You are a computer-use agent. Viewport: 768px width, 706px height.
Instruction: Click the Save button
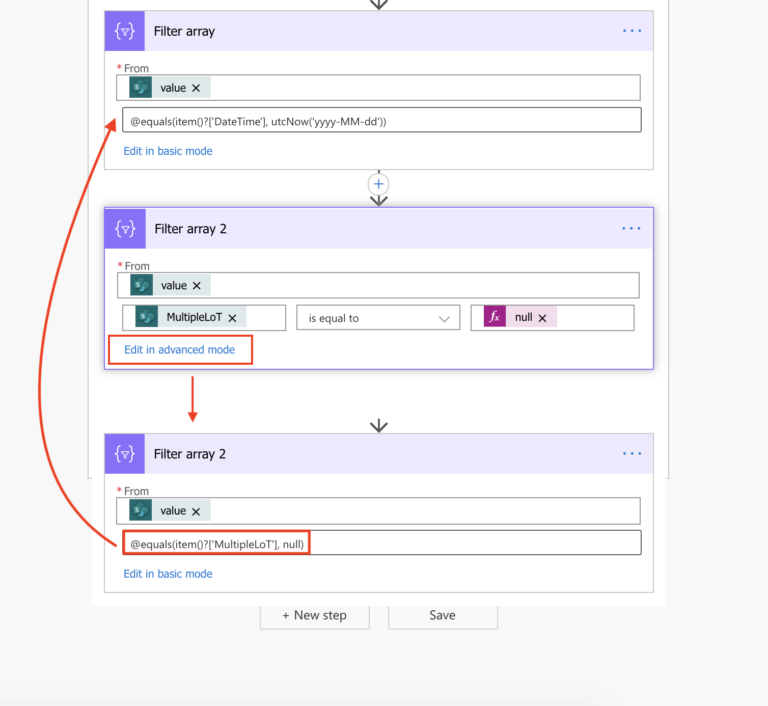tap(443, 615)
